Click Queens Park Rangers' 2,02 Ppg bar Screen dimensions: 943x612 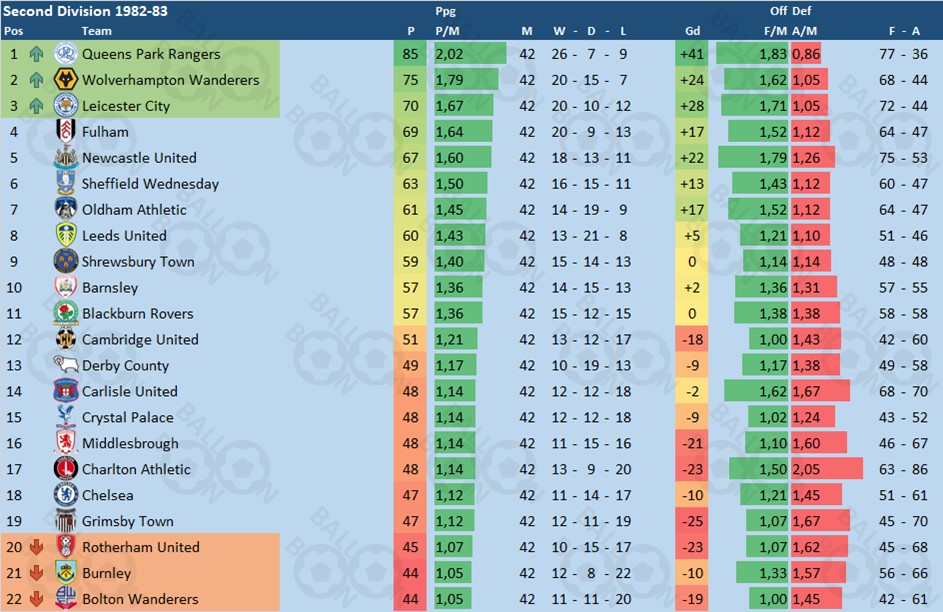pos(470,54)
